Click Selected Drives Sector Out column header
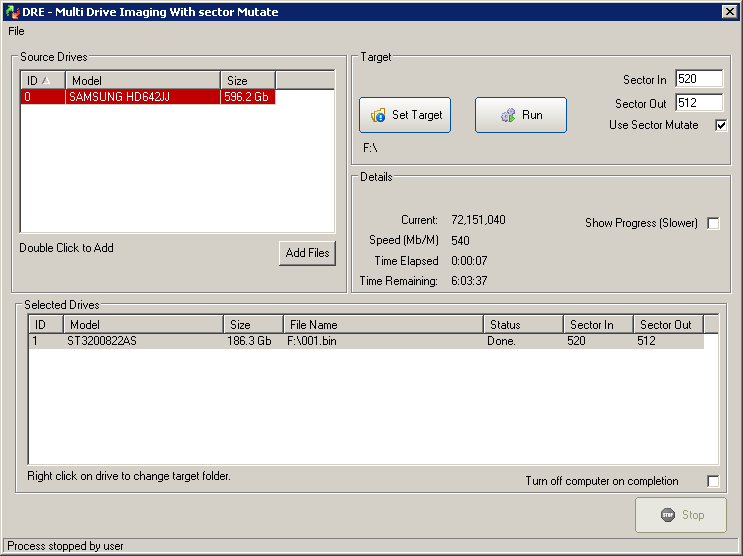 point(667,324)
